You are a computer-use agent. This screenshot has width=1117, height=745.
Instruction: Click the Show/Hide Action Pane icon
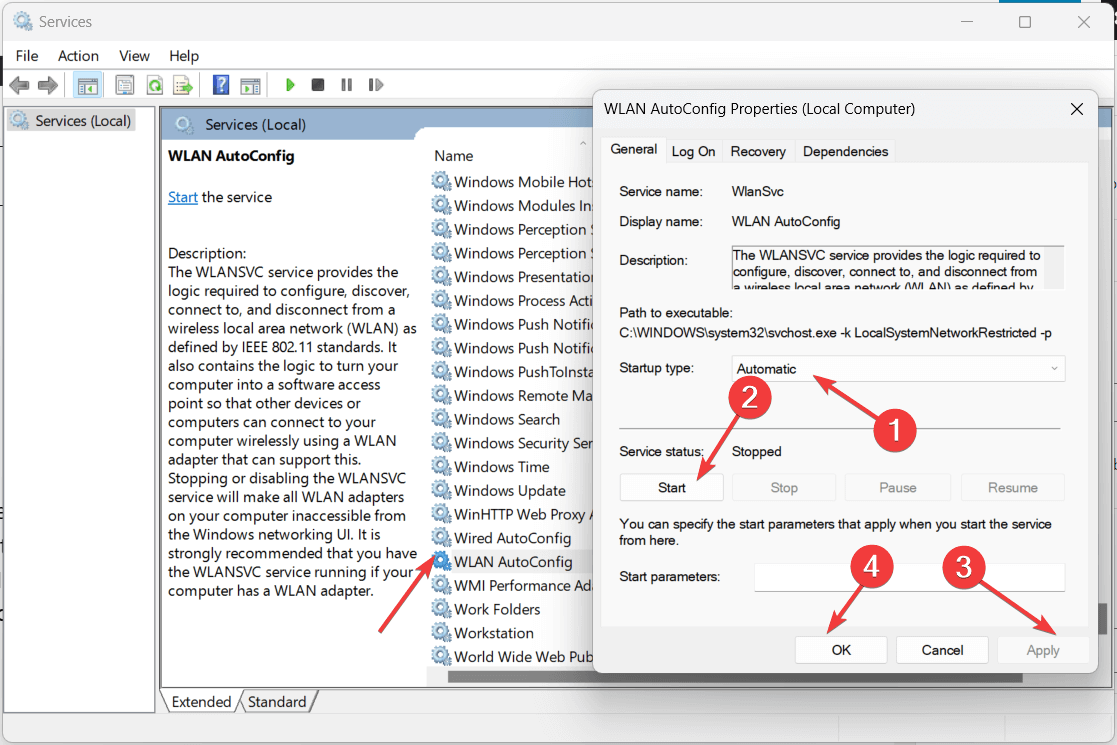pyautogui.click(x=250, y=85)
